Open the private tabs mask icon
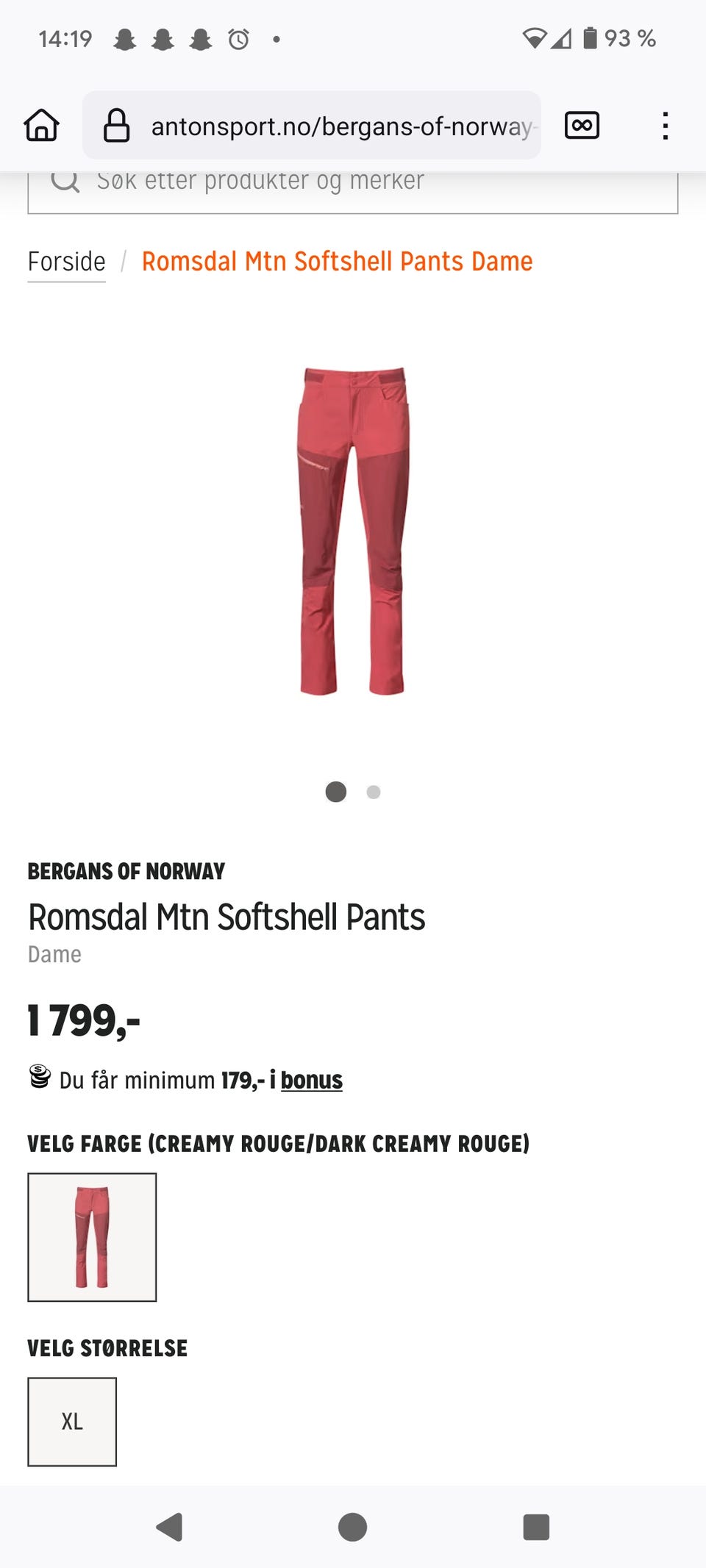Viewport: 706px width, 1568px height. pyautogui.click(x=582, y=126)
